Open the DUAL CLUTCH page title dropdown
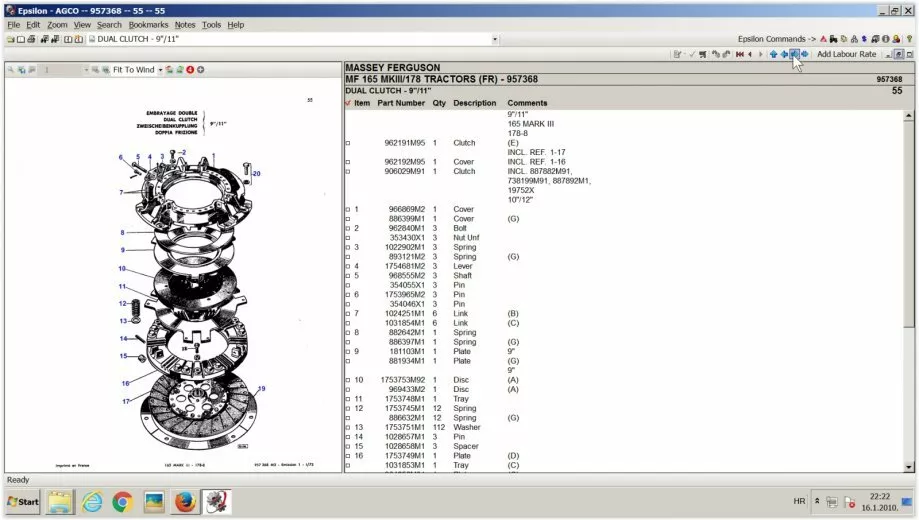The image size is (919, 520). (x=495, y=39)
